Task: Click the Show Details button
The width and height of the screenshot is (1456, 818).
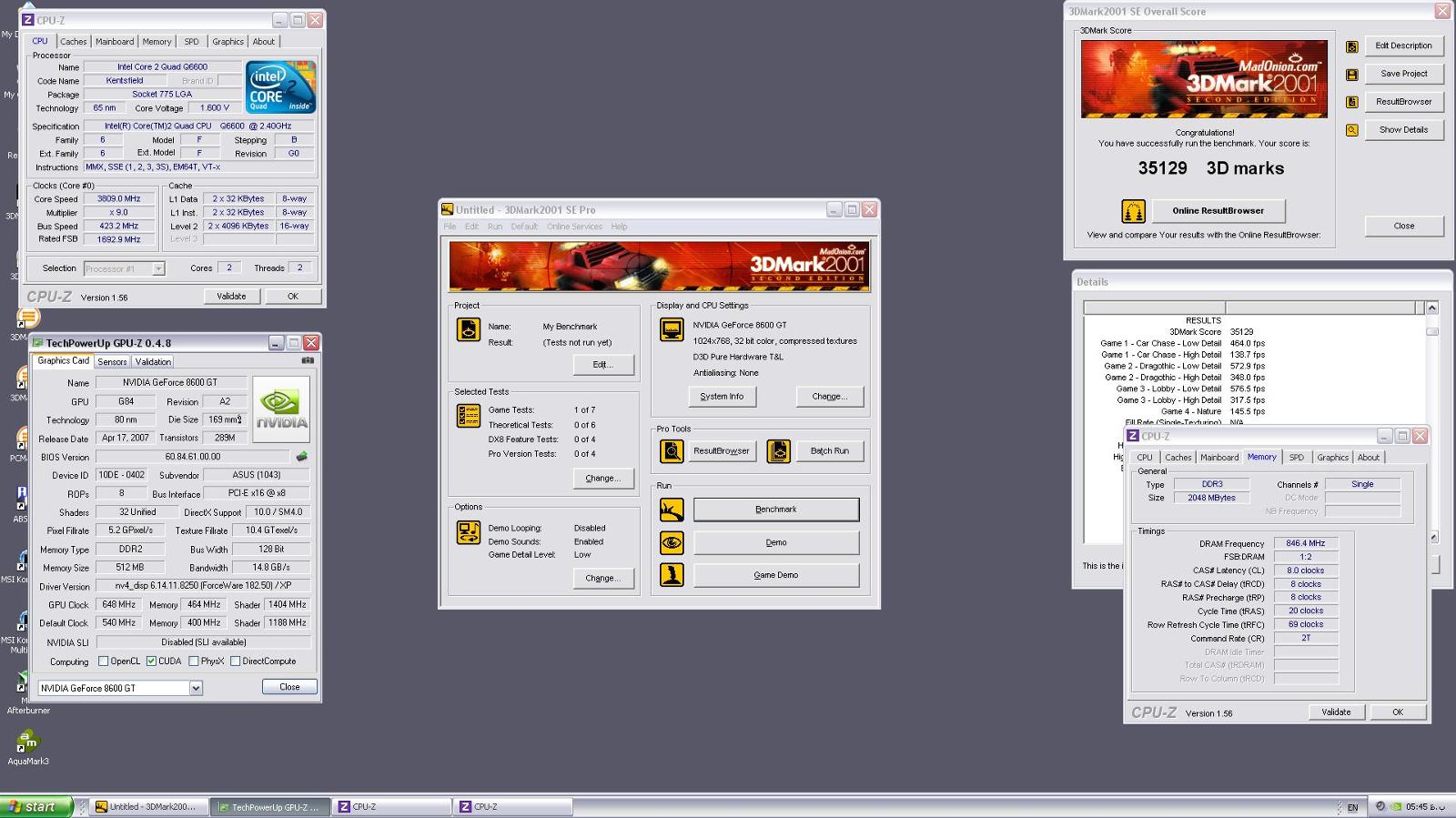Action: (x=1403, y=130)
